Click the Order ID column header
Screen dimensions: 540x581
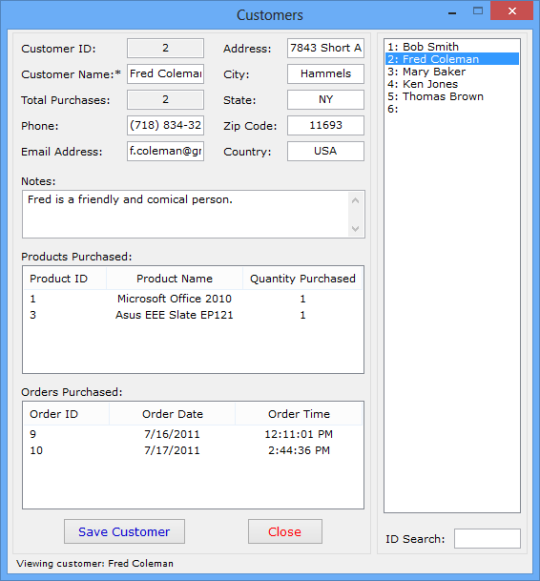(67, 414)
